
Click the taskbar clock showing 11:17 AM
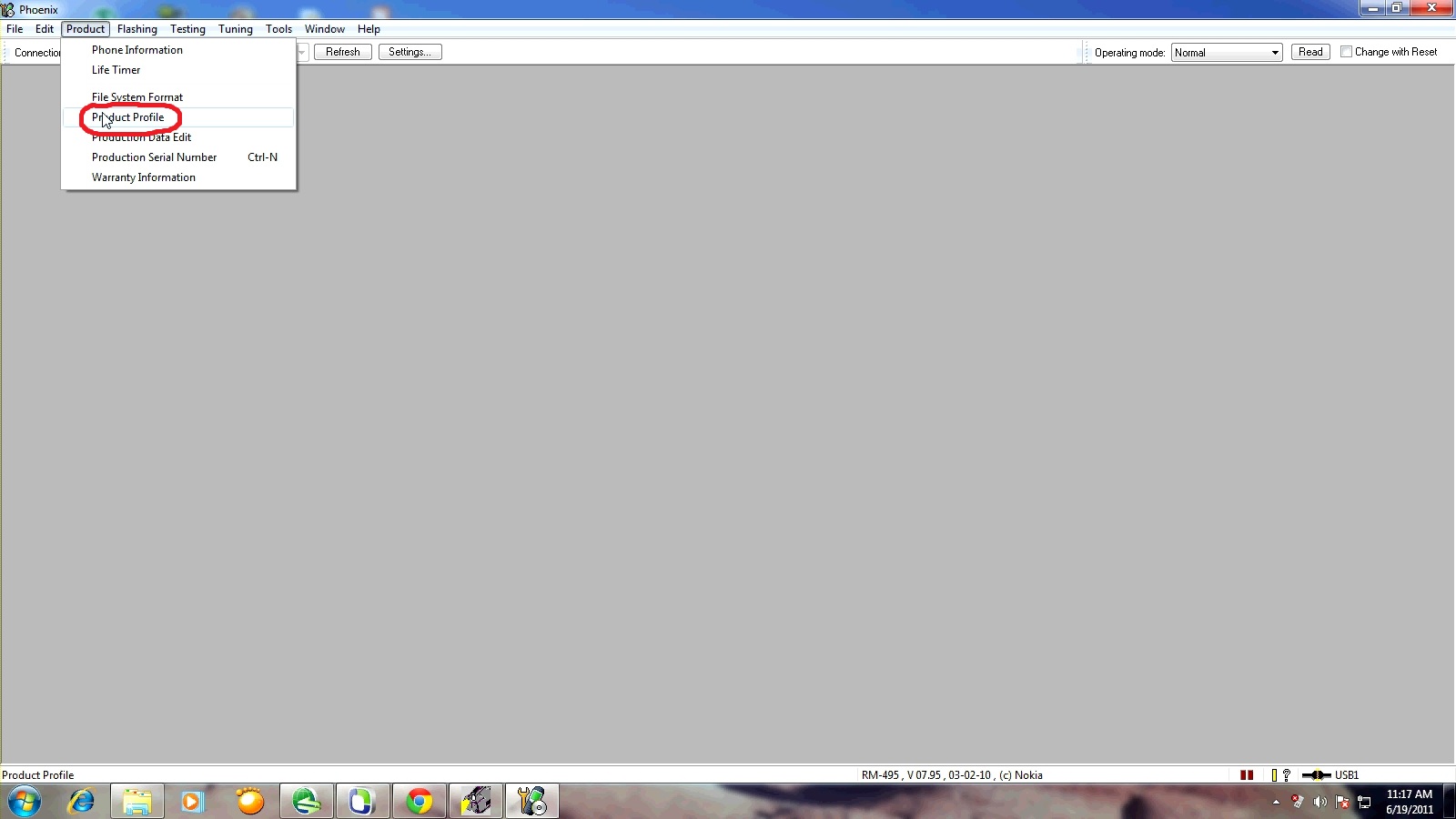[x=1409, y=802]
